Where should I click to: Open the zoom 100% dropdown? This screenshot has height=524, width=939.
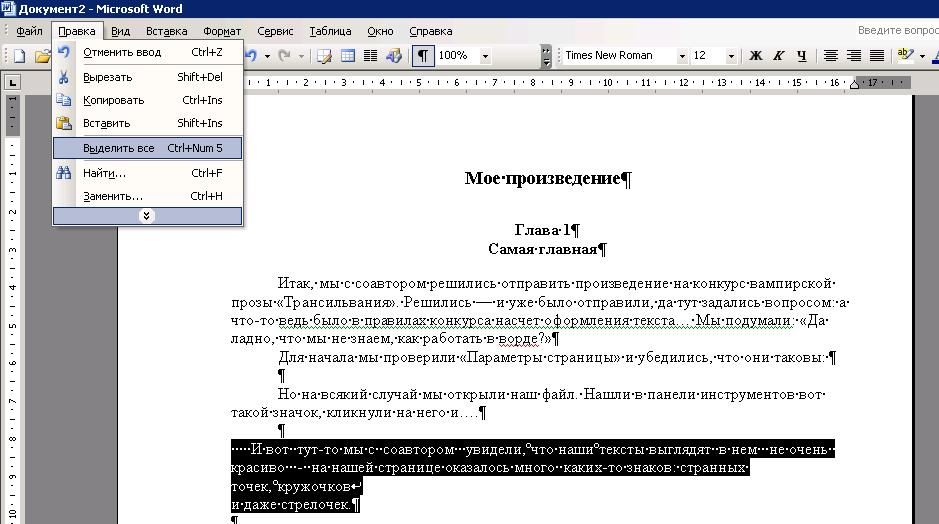coord(485,56)
